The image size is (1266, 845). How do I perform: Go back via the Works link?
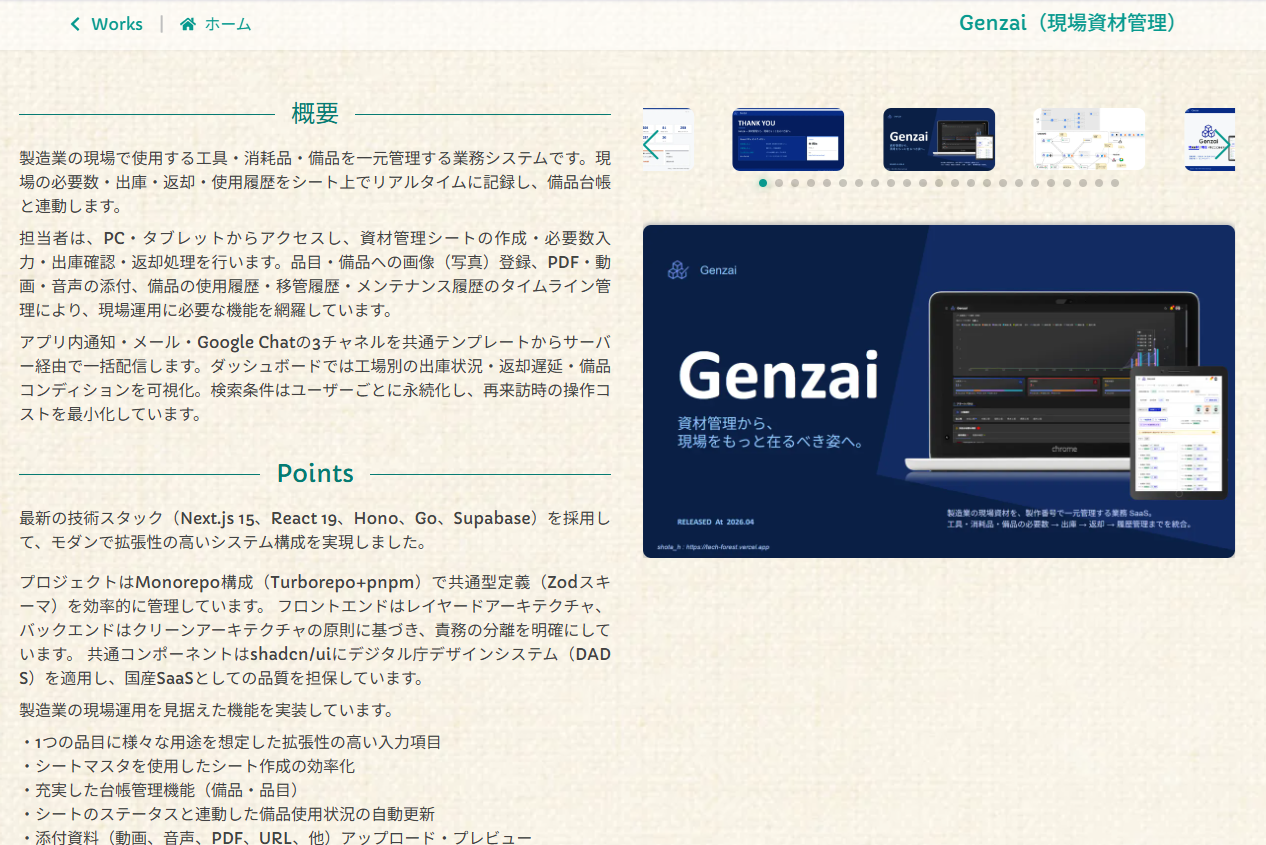pyautogui.click(x=106, y=24)
